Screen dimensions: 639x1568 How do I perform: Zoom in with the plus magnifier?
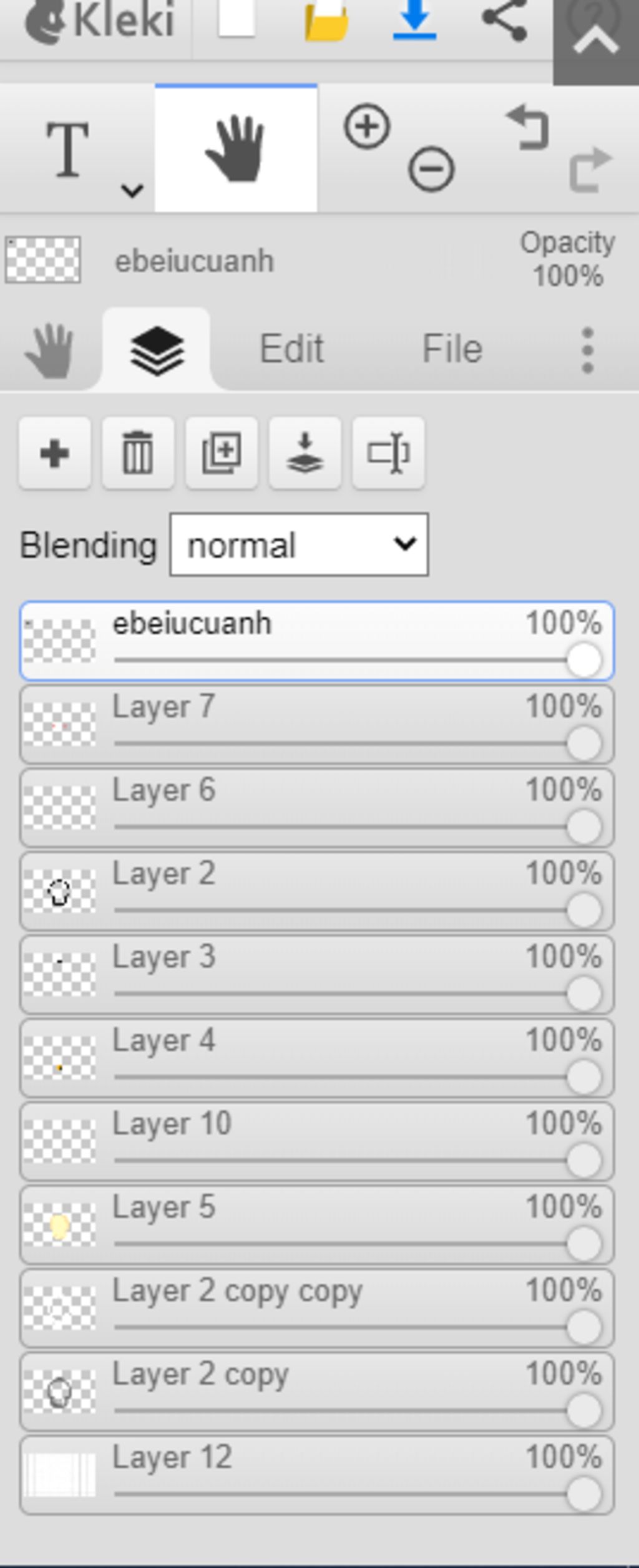367,126
